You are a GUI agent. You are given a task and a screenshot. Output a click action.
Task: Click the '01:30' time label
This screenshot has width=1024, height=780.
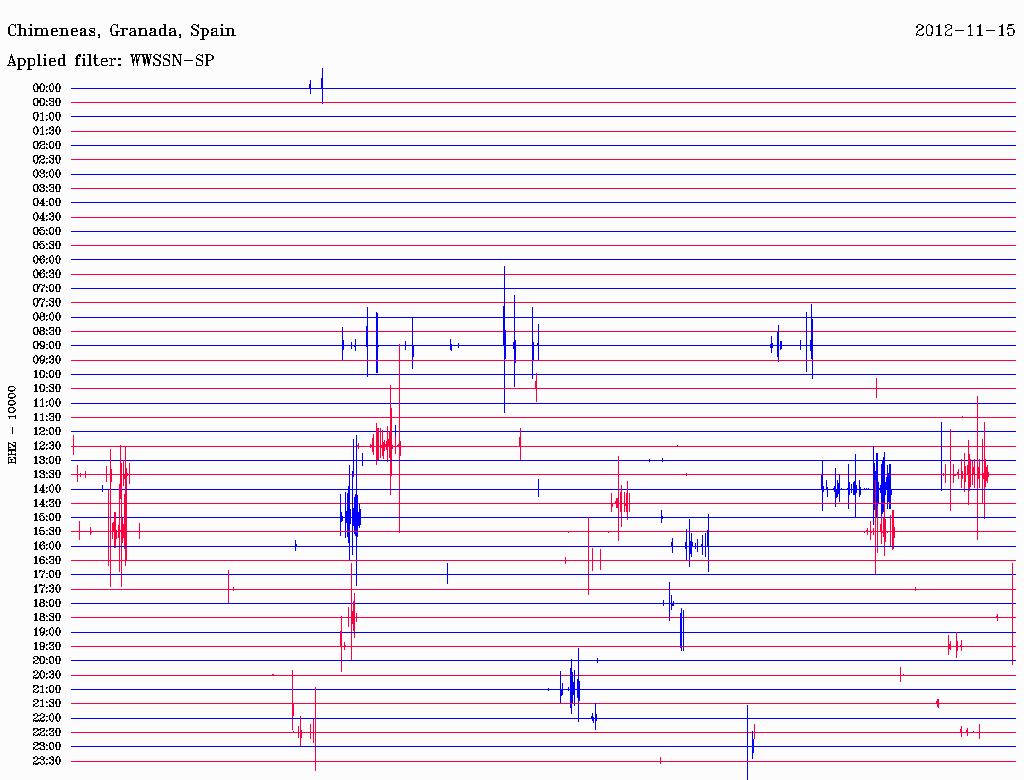[47, 131]
